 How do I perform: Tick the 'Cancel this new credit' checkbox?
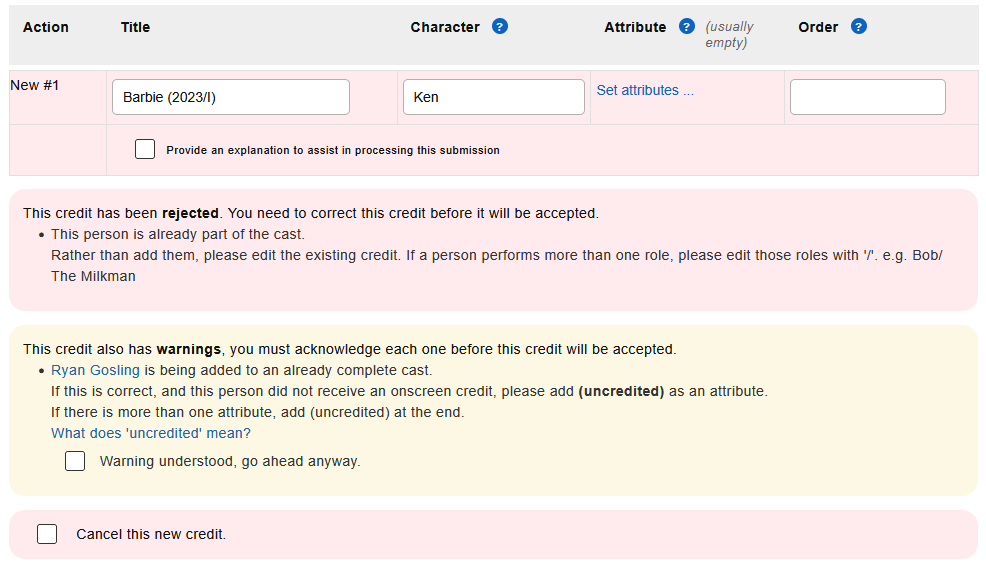(47, 534)
